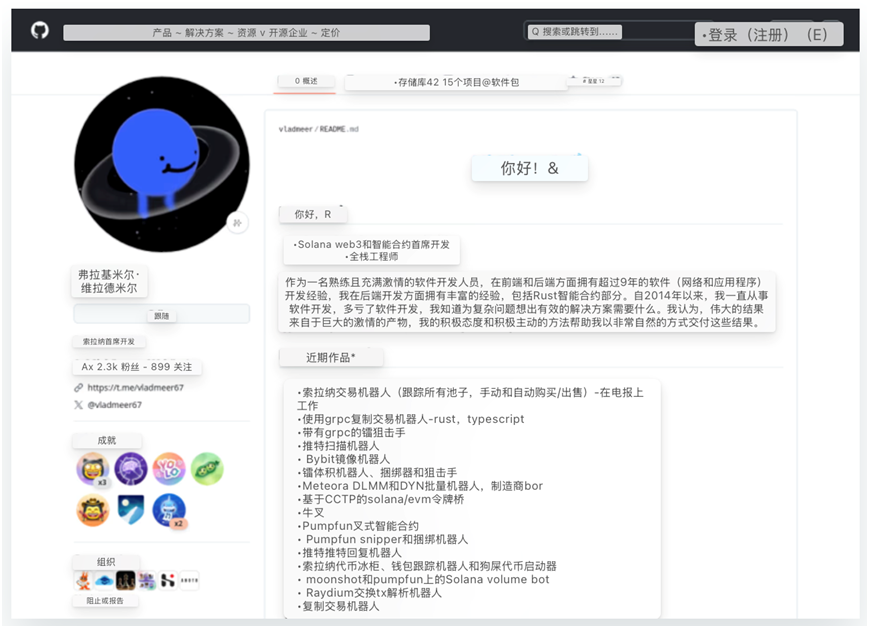Screen dimensions: 869x628
Task: Click the 弗拉基米尔·维拉德米尔 profile name
Action: tap(109, 281)
